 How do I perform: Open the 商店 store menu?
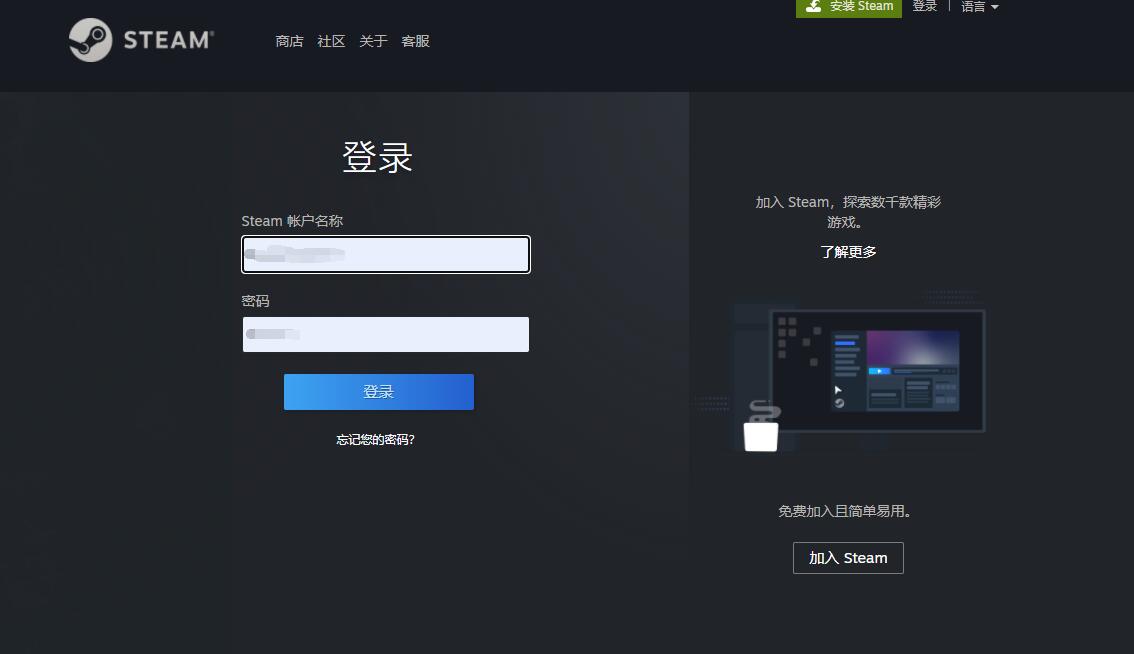(289, 41)
